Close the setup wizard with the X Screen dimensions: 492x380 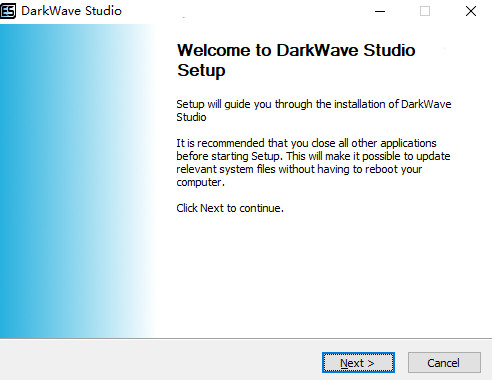(471, 11)
